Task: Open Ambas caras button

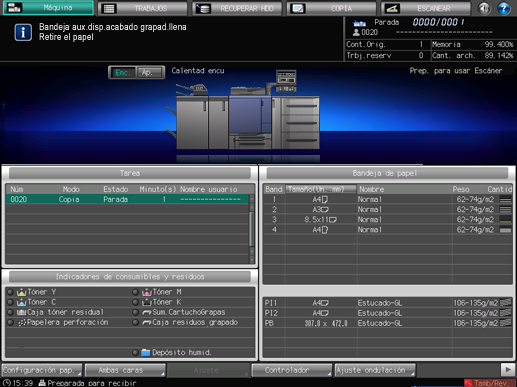Action: [125, 370]
